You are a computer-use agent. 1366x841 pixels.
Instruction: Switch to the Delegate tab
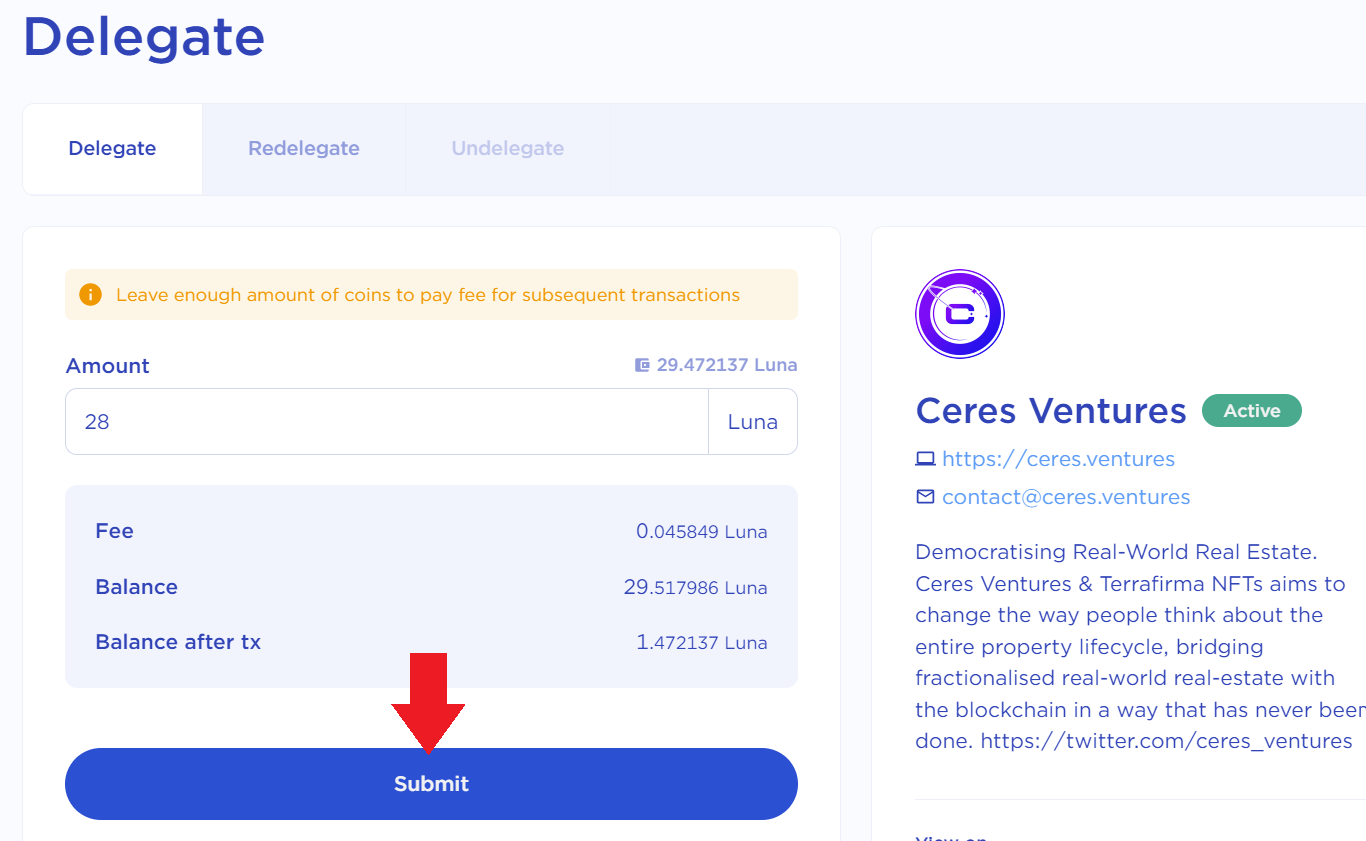coord(112,149)
